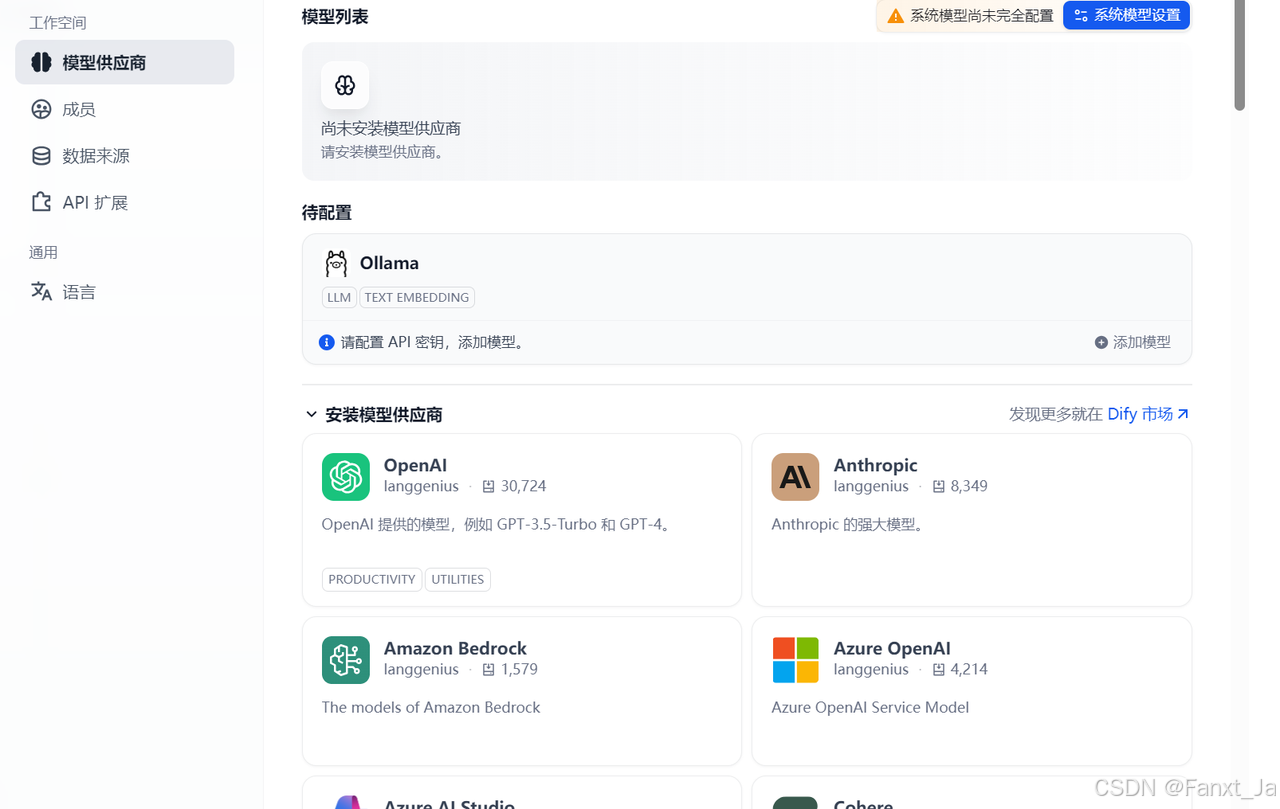The image size is (1280, 809).
Task: Click 系统模型尚未完全配置 warning text
Action: coord(981,16)
